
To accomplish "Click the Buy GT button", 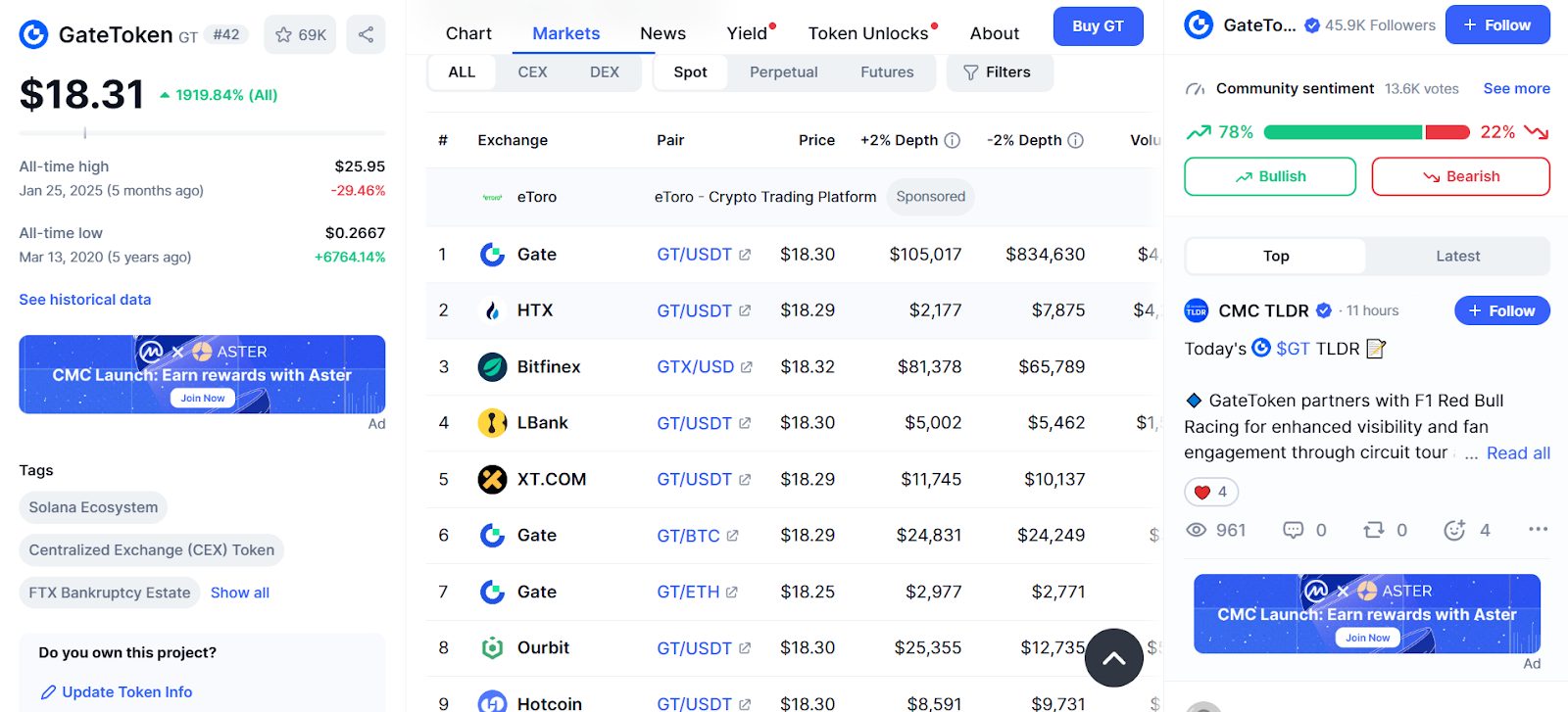I will 1098,26.
